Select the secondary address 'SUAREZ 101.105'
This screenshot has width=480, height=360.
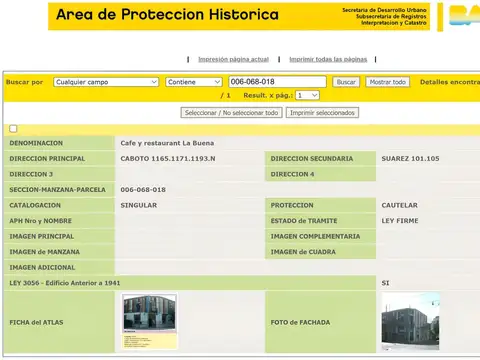[410, 159]
